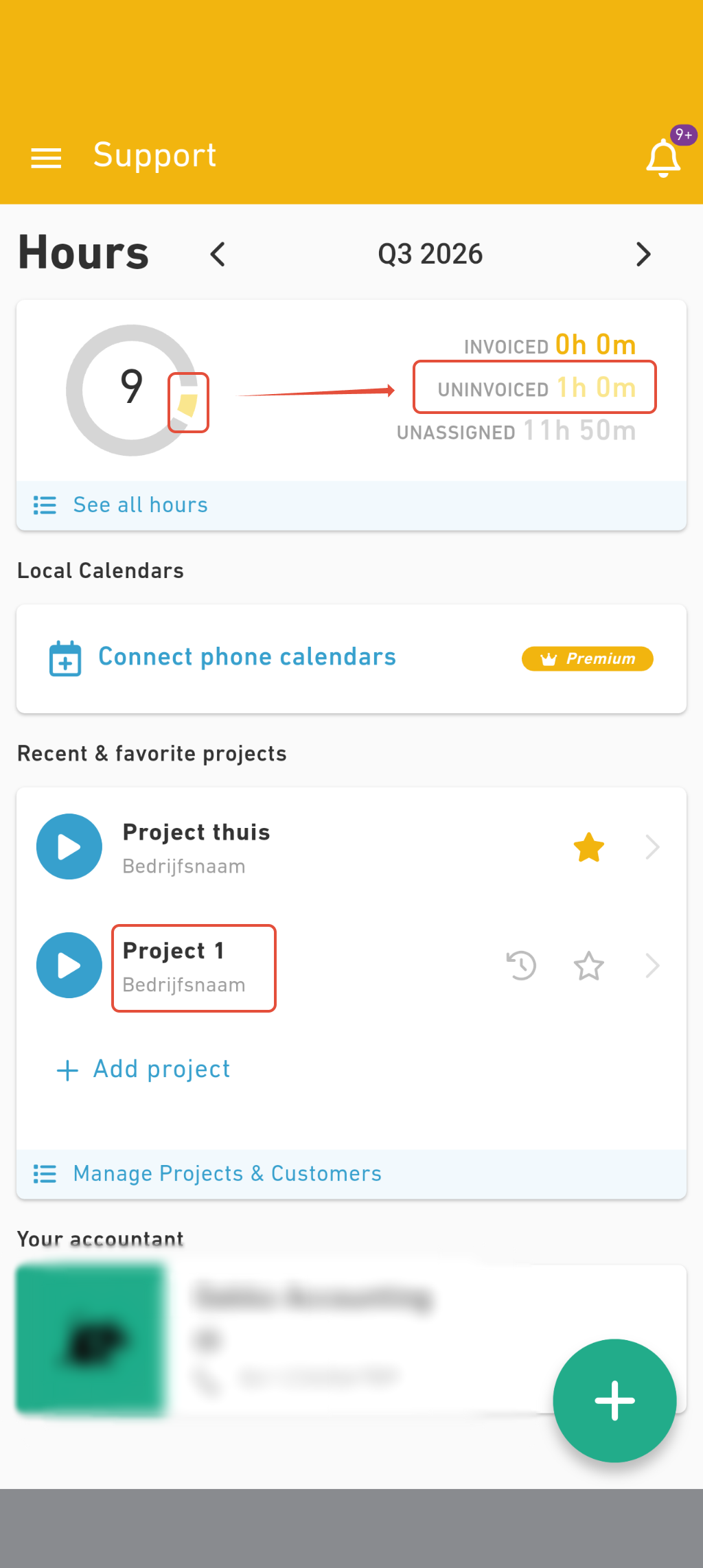Expand Project thuis details chevron
This screenshot has width=703, height=1568.
tap(653, 847)
